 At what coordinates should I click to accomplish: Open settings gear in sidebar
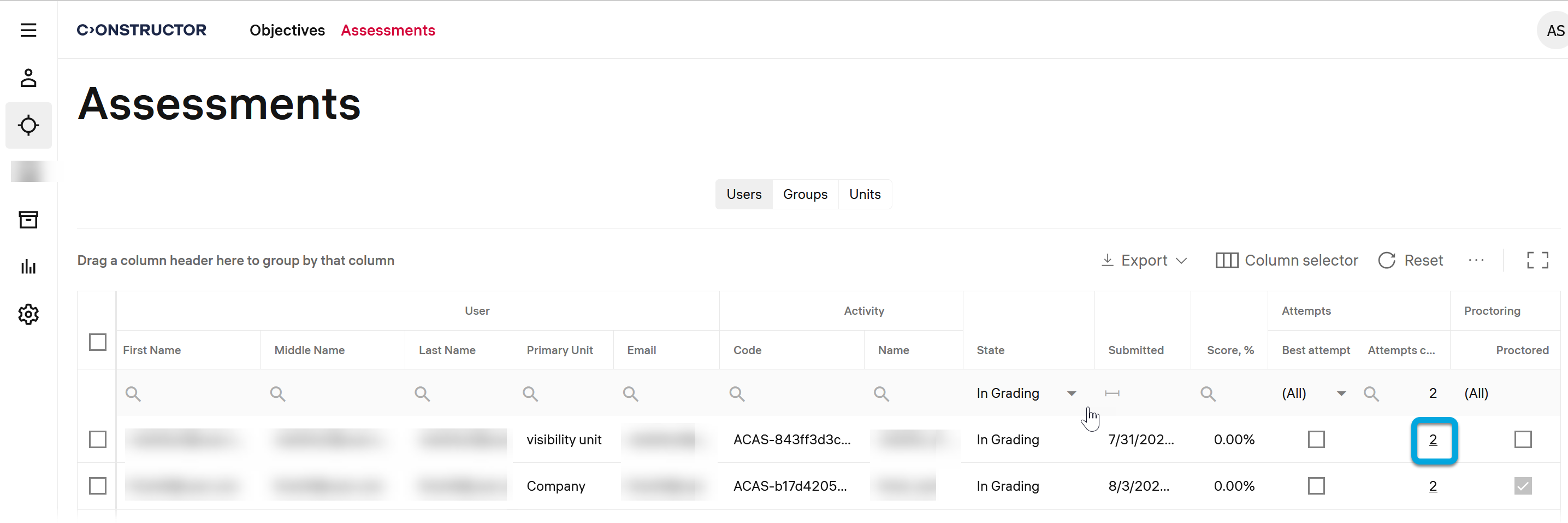(x=28, y=314)
